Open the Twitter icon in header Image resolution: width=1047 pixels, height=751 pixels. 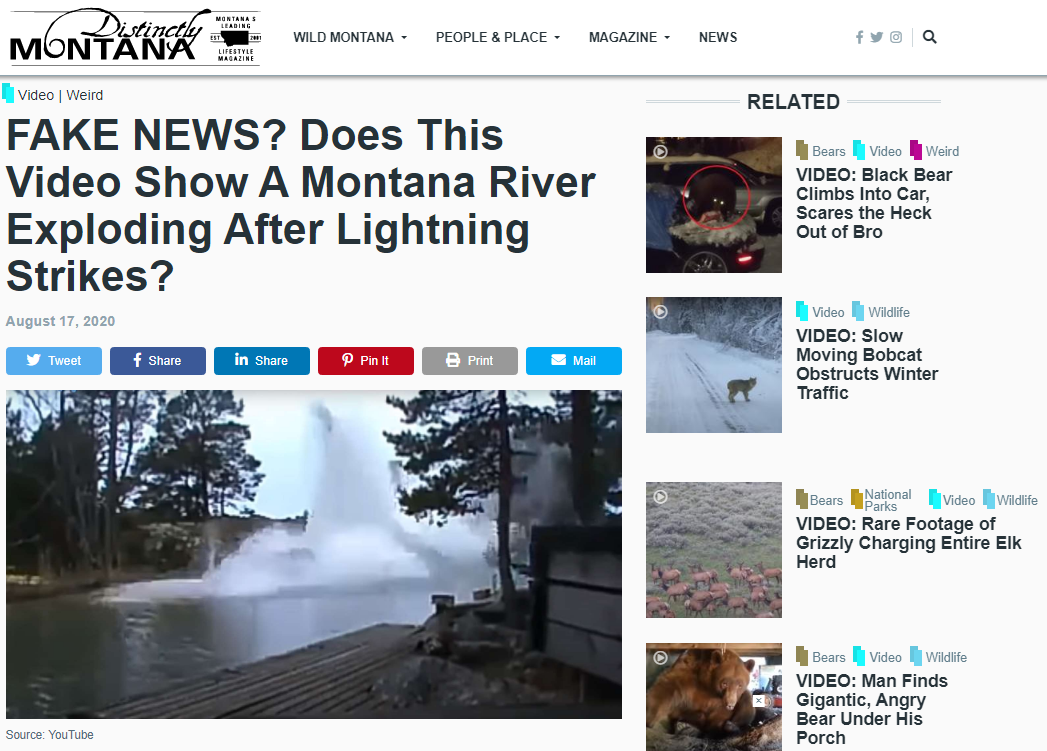click(877, 37)
